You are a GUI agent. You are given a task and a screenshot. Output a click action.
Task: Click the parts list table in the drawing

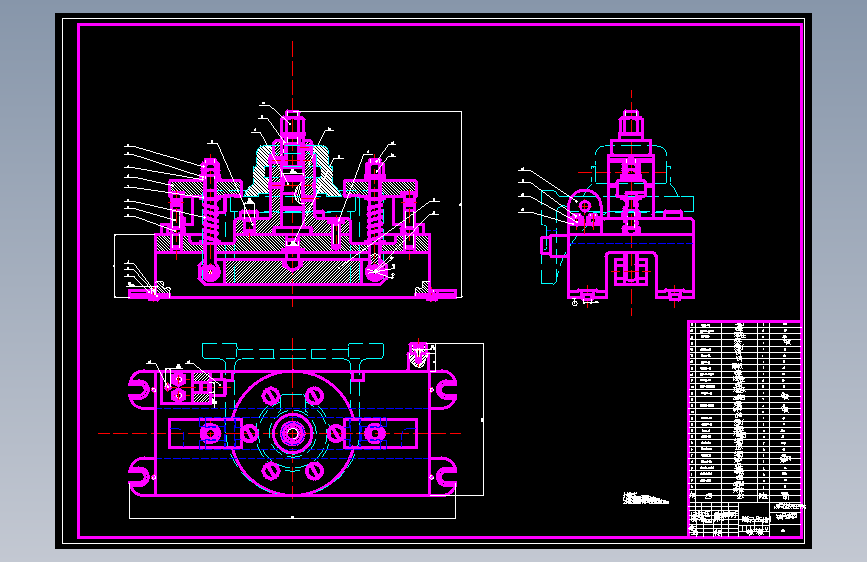(744, 411)
